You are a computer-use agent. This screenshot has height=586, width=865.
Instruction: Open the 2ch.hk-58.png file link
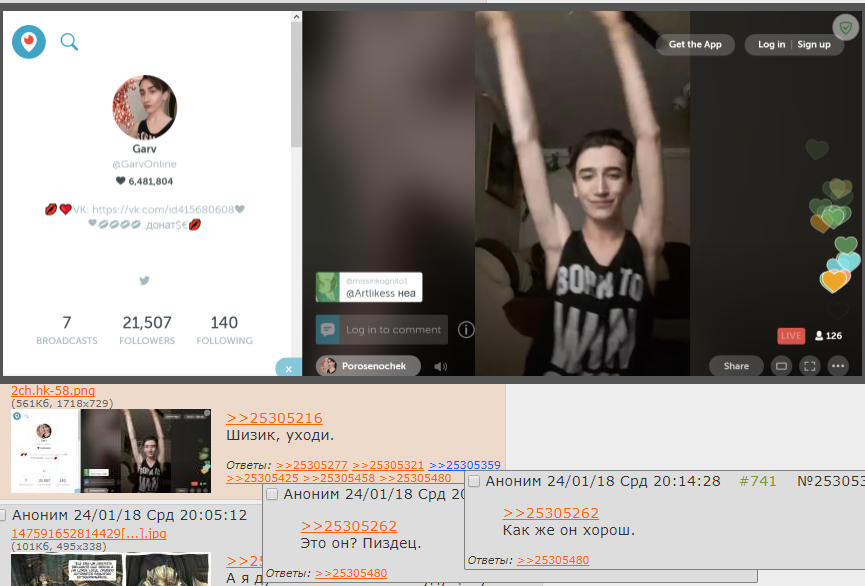point(53,390)
